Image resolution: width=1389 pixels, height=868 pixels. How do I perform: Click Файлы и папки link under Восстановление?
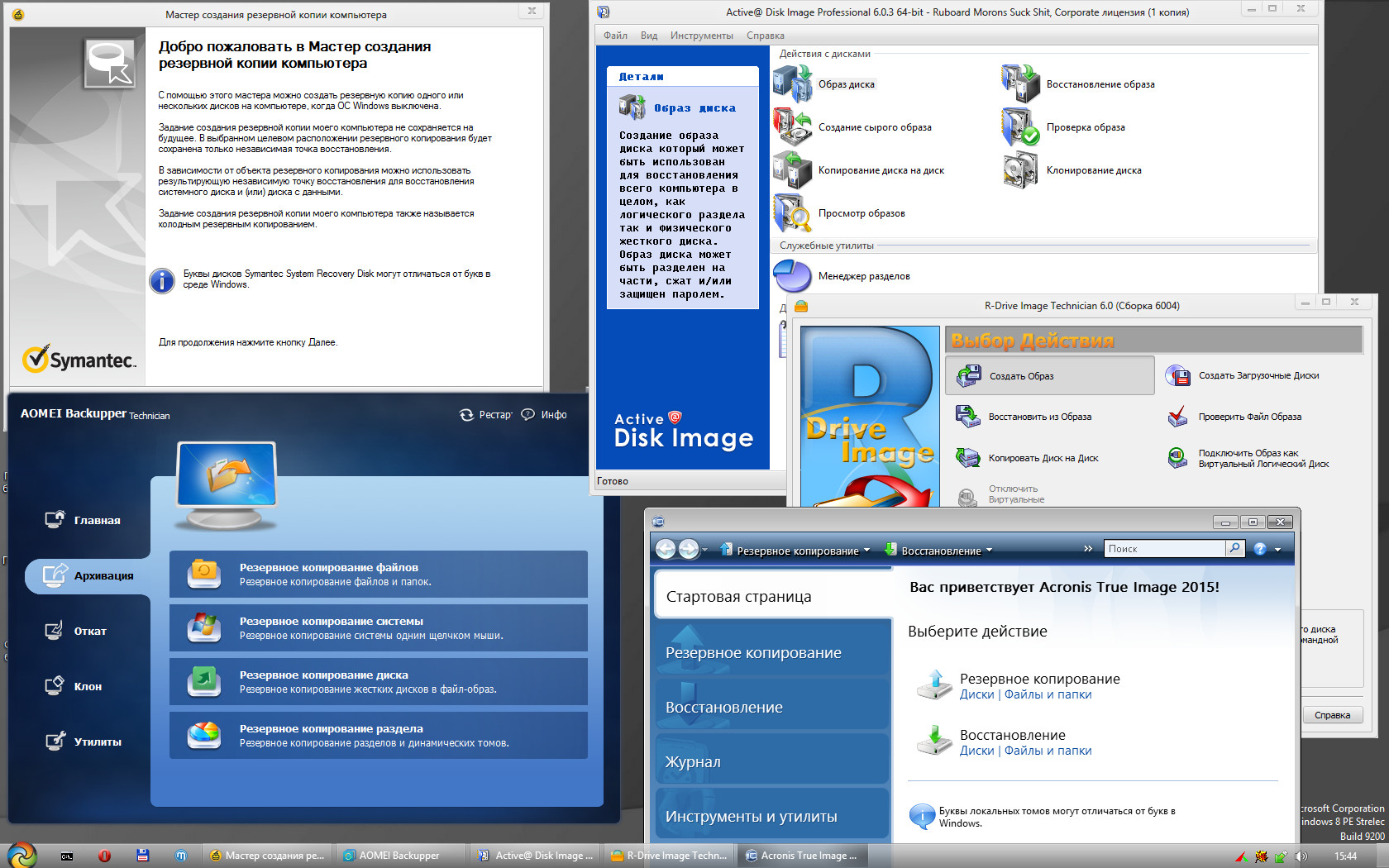[1048, 751]
